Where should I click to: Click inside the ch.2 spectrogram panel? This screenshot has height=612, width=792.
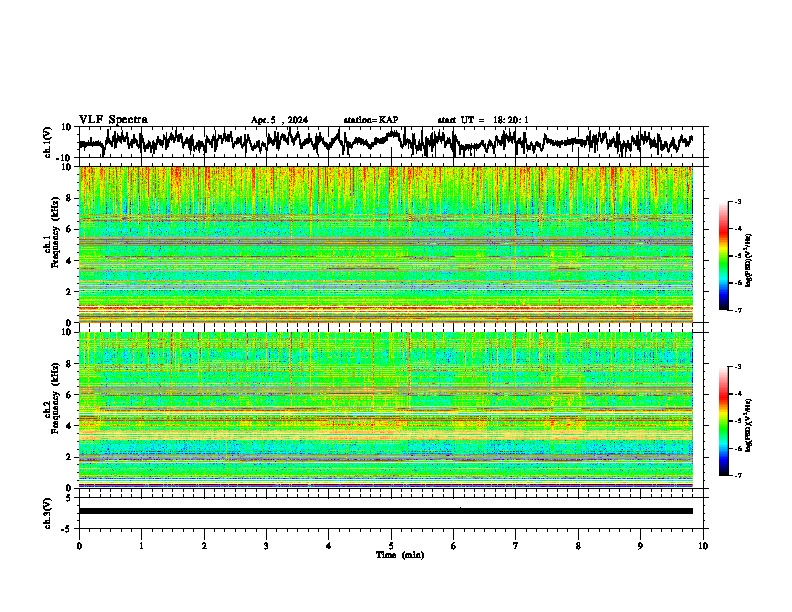click(385, 410)
